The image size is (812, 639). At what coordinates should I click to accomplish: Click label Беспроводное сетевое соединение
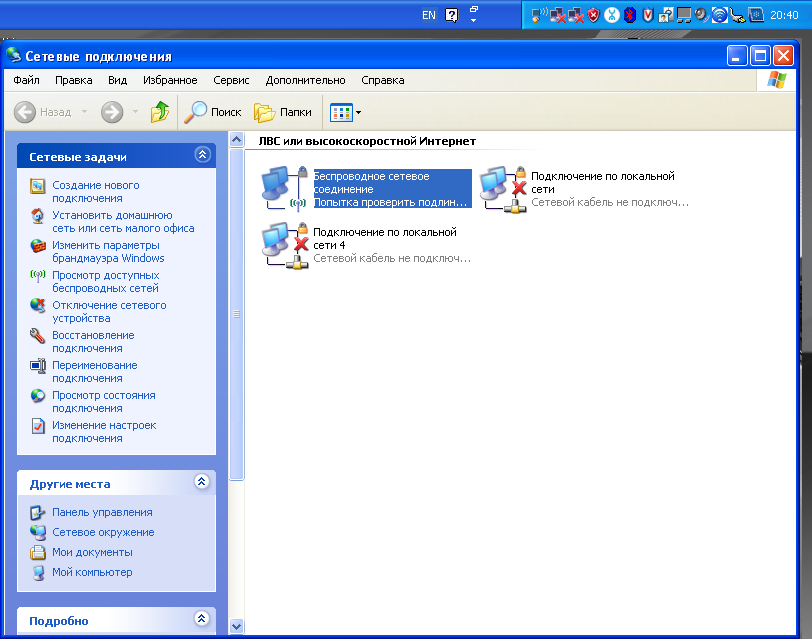pos(371,182)
